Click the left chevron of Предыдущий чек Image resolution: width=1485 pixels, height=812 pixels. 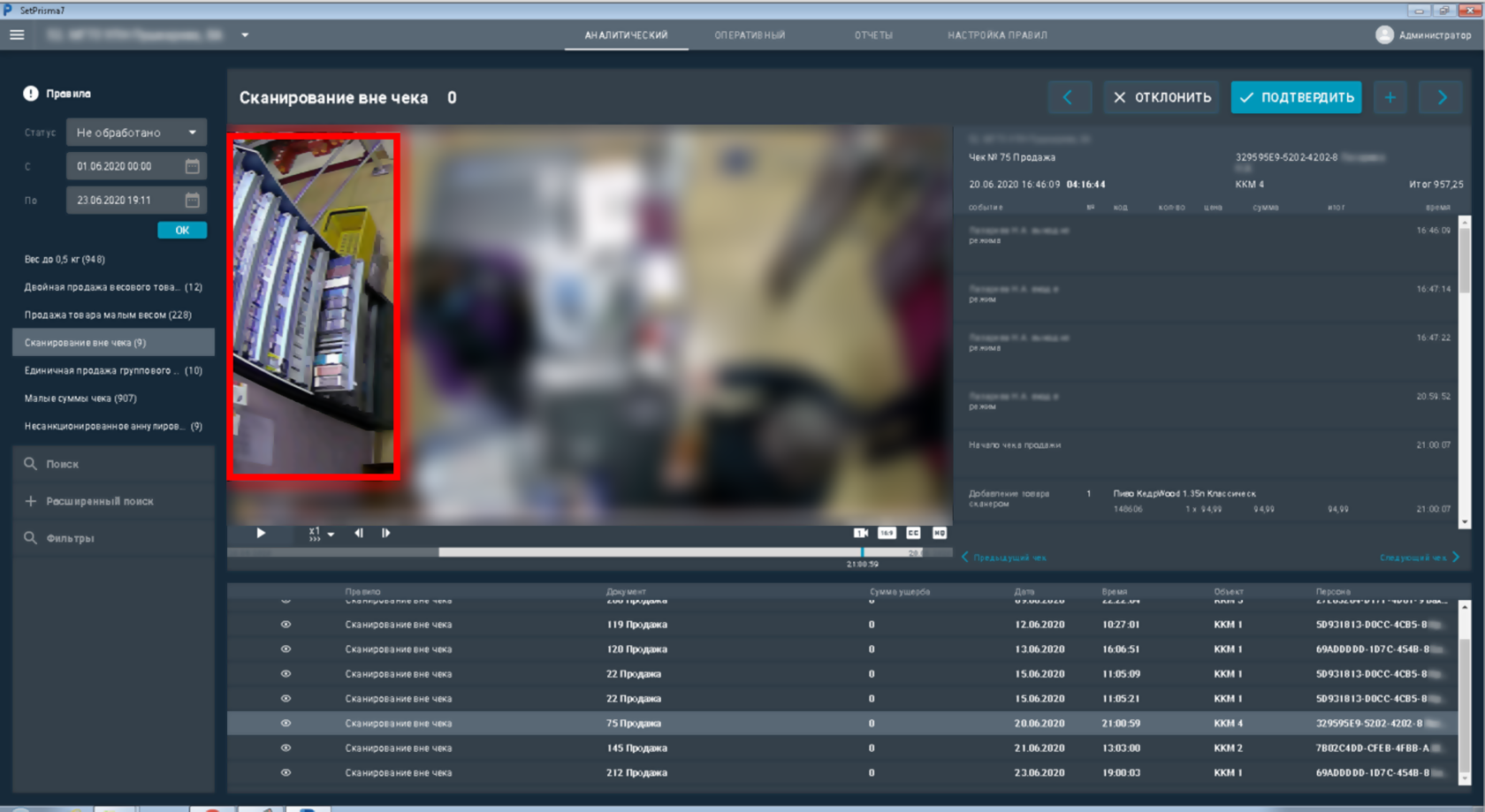pyautogui.click(x=964, y=557)
